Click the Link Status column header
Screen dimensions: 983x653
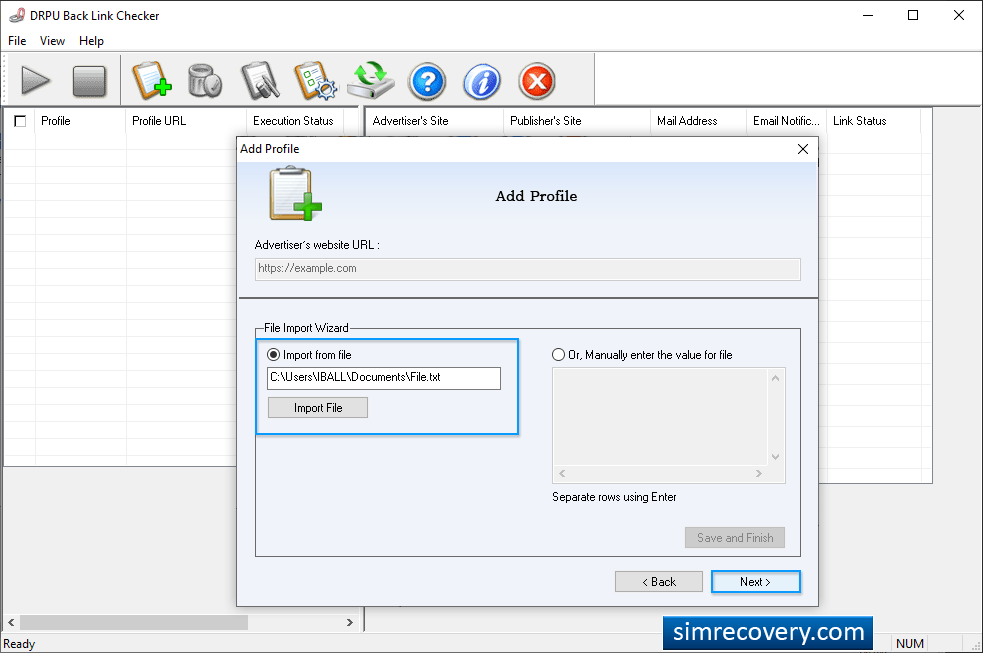(x=873, y=121)
